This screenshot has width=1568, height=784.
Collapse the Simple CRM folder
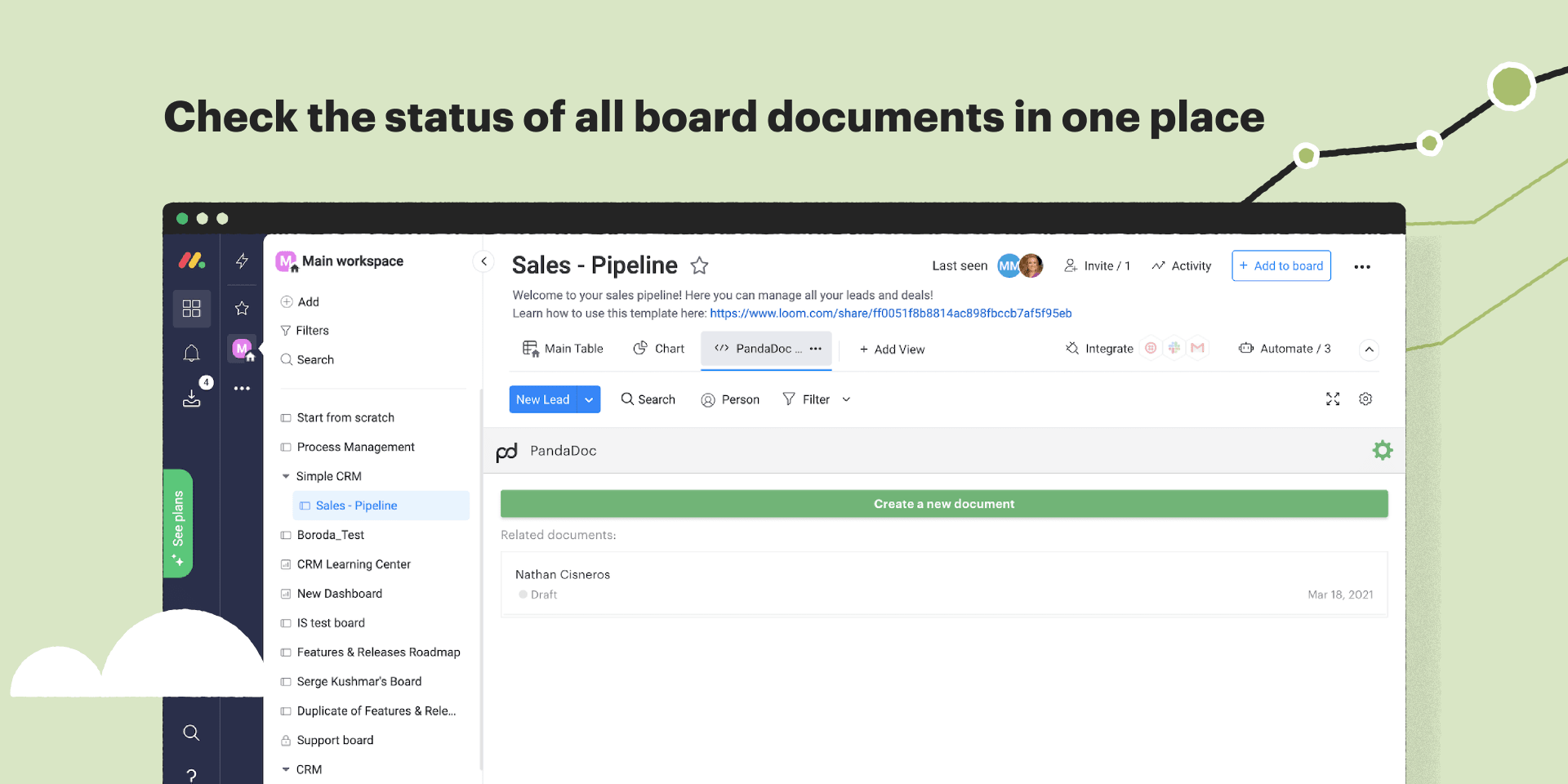coord(286,476)
